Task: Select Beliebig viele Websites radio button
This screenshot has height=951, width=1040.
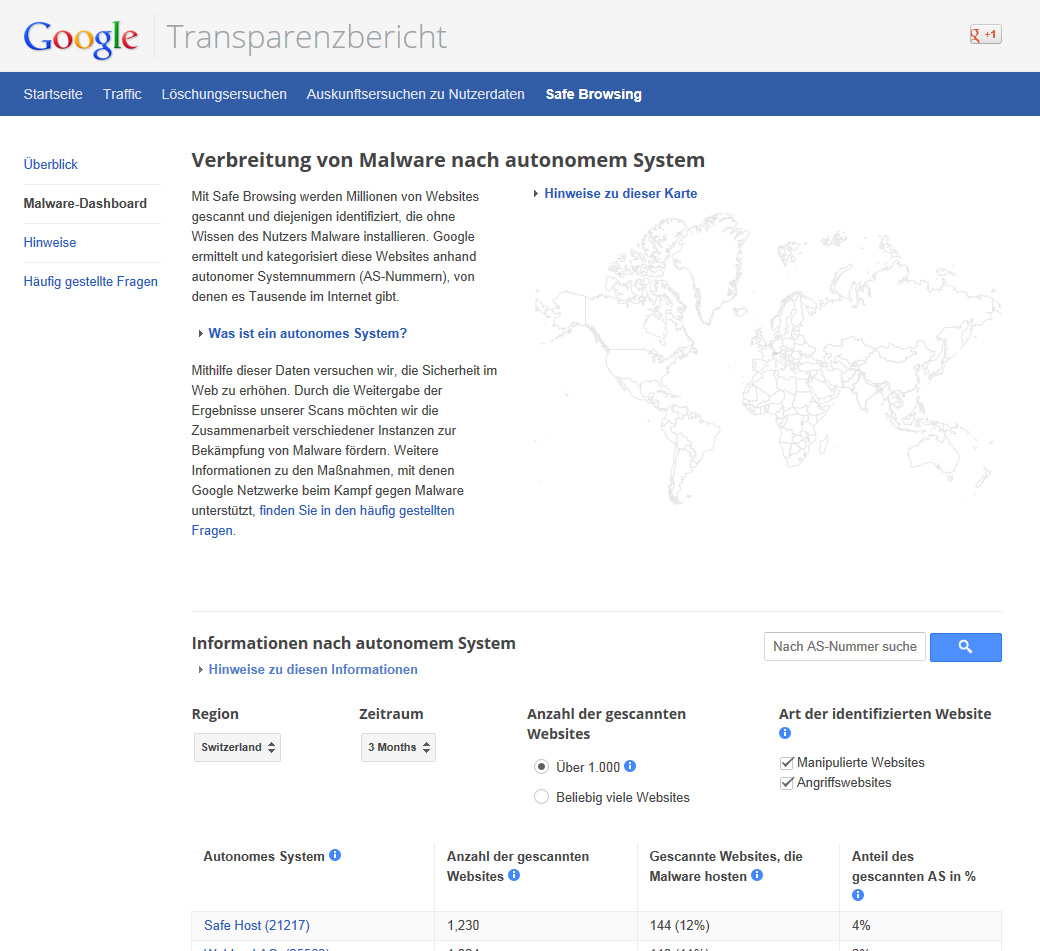Action: click(541, 796)
